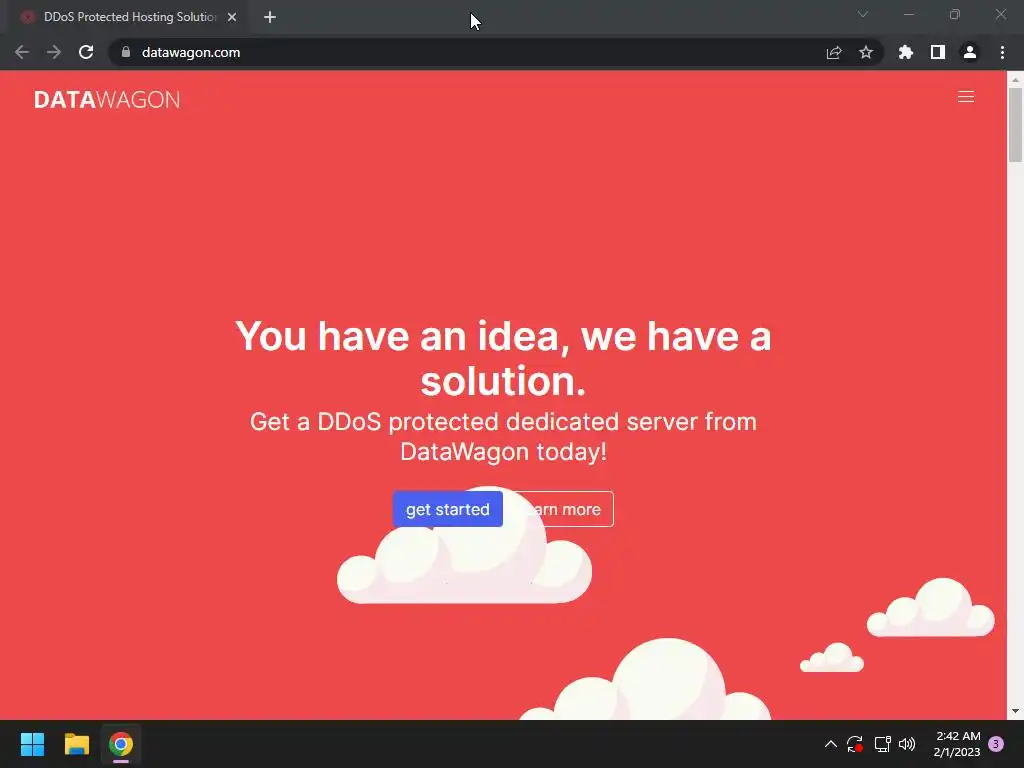Screen dimensions: 1024x768
Task: Open the notification badge showing 3
Action: (x=996, y=744)
